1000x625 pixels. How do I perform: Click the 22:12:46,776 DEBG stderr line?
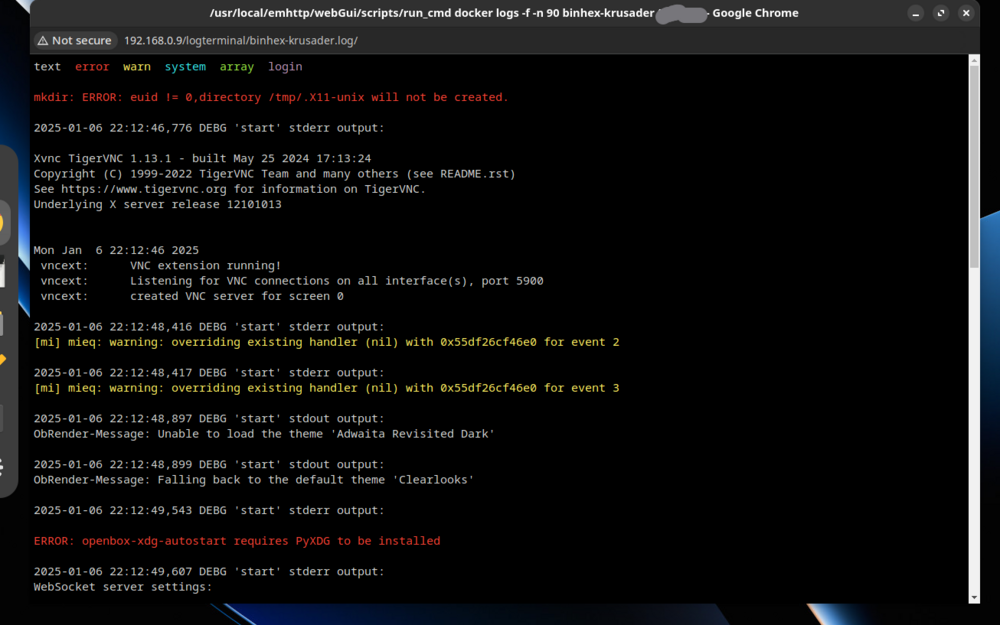tap(209, 128)
